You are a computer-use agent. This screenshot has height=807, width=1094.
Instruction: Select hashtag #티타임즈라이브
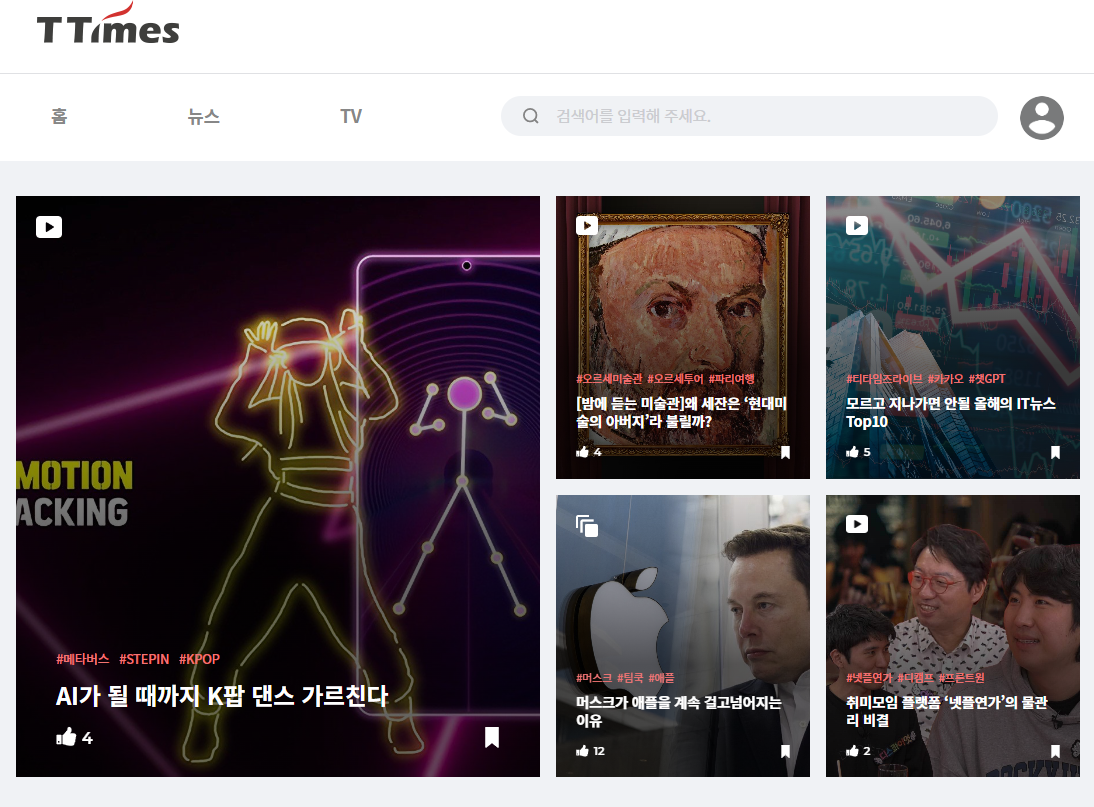click(885, 379)
